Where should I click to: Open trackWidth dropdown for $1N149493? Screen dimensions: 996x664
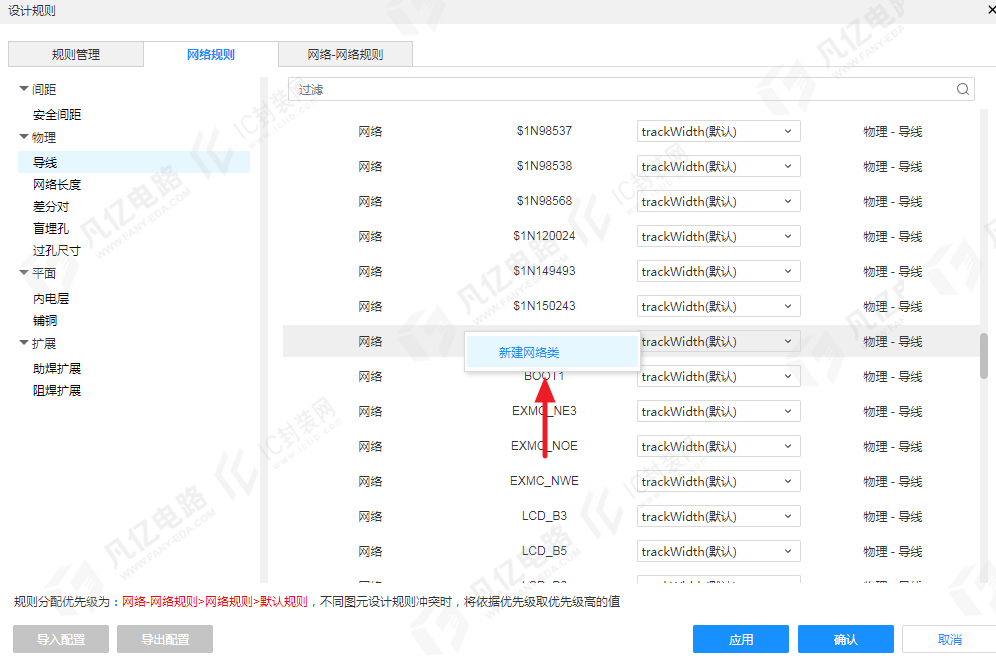pos(718,271)
